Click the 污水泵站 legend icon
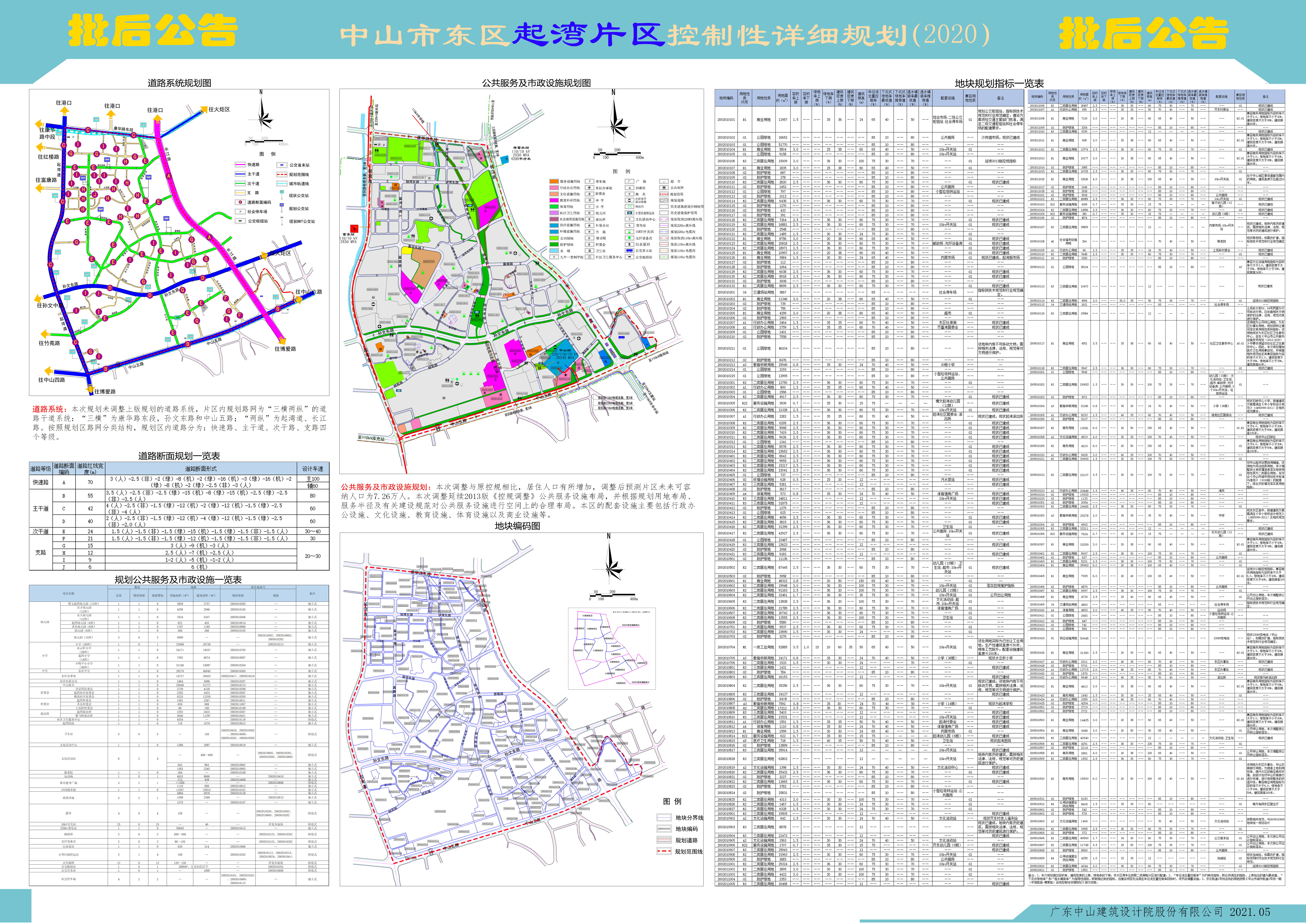The width and height of the screenshot is (1306, 924). point(630,245)
